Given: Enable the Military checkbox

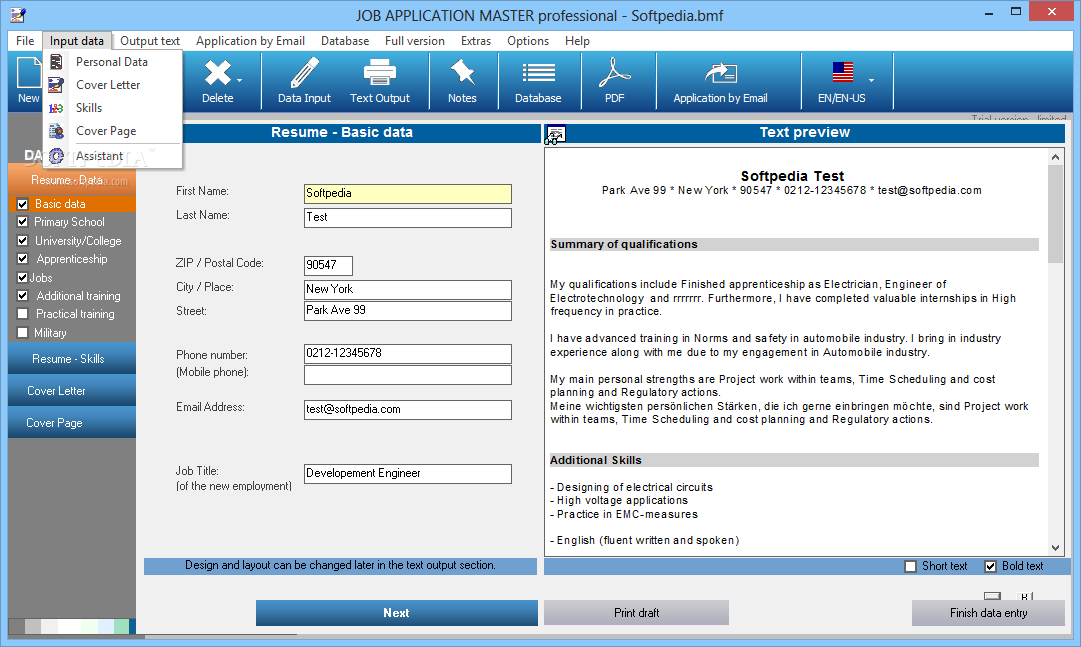Looking at the screenshot, I should click(x=23, y=332).
